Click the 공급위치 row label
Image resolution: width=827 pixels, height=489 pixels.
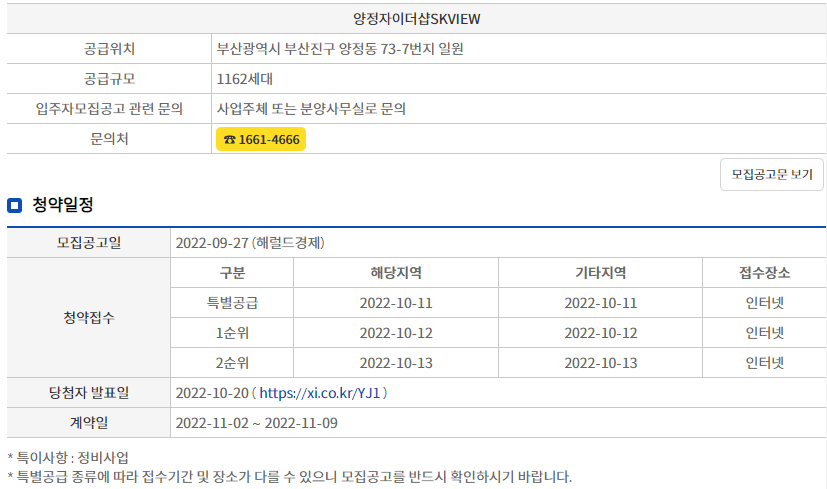click(x=109, y=49)
